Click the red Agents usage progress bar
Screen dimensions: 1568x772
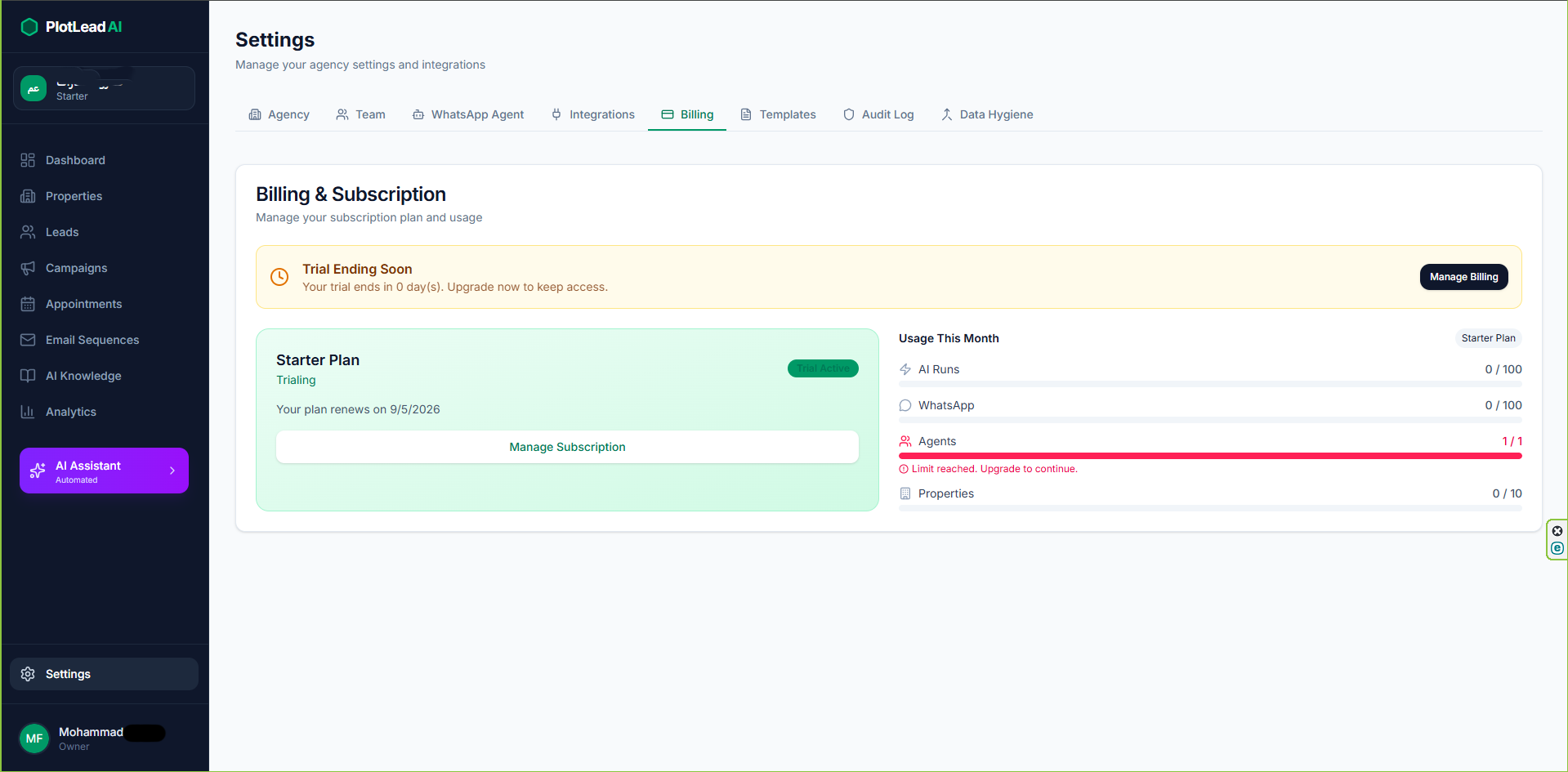pyautogui.click(x=1210, y=456)
